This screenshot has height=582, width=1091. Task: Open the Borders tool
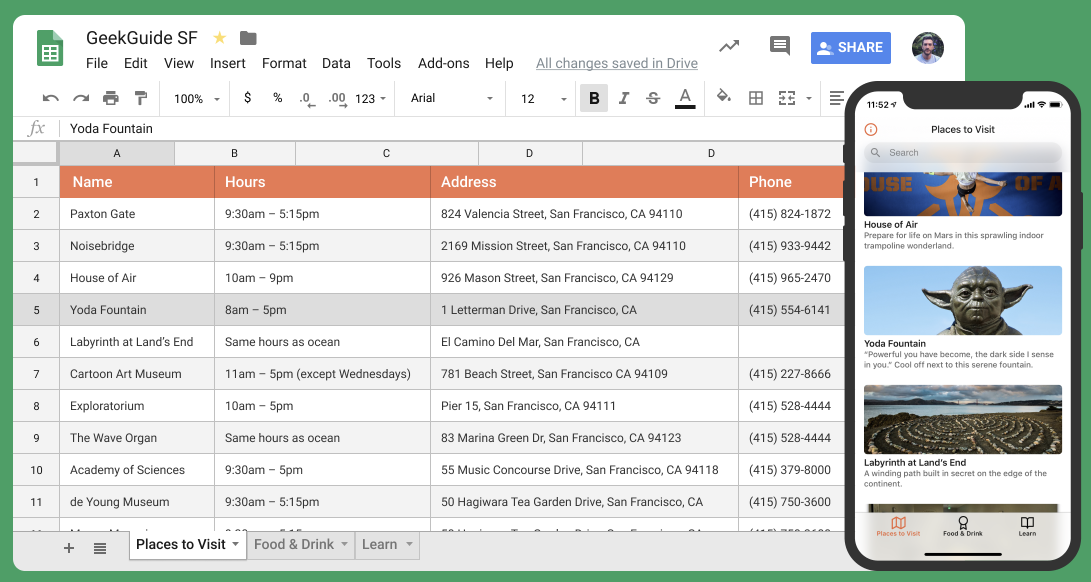756,98
